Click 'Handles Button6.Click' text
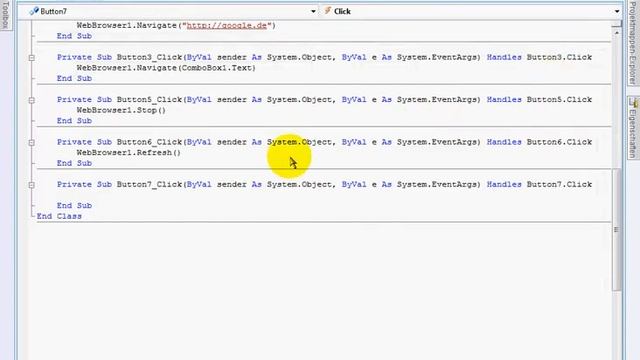 coord(539,142)
